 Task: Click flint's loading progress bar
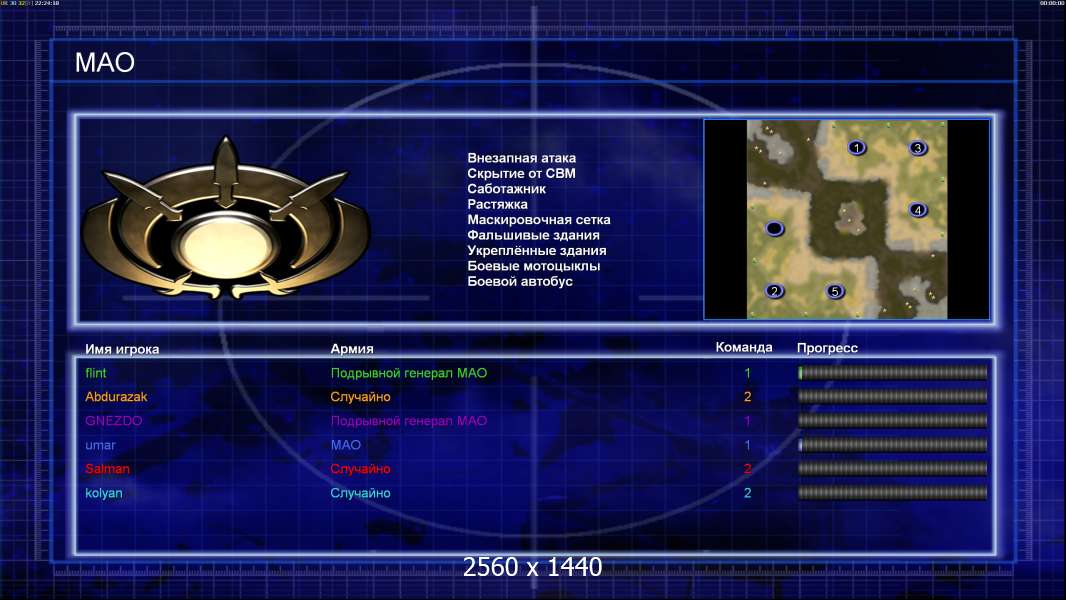point(893,372)
